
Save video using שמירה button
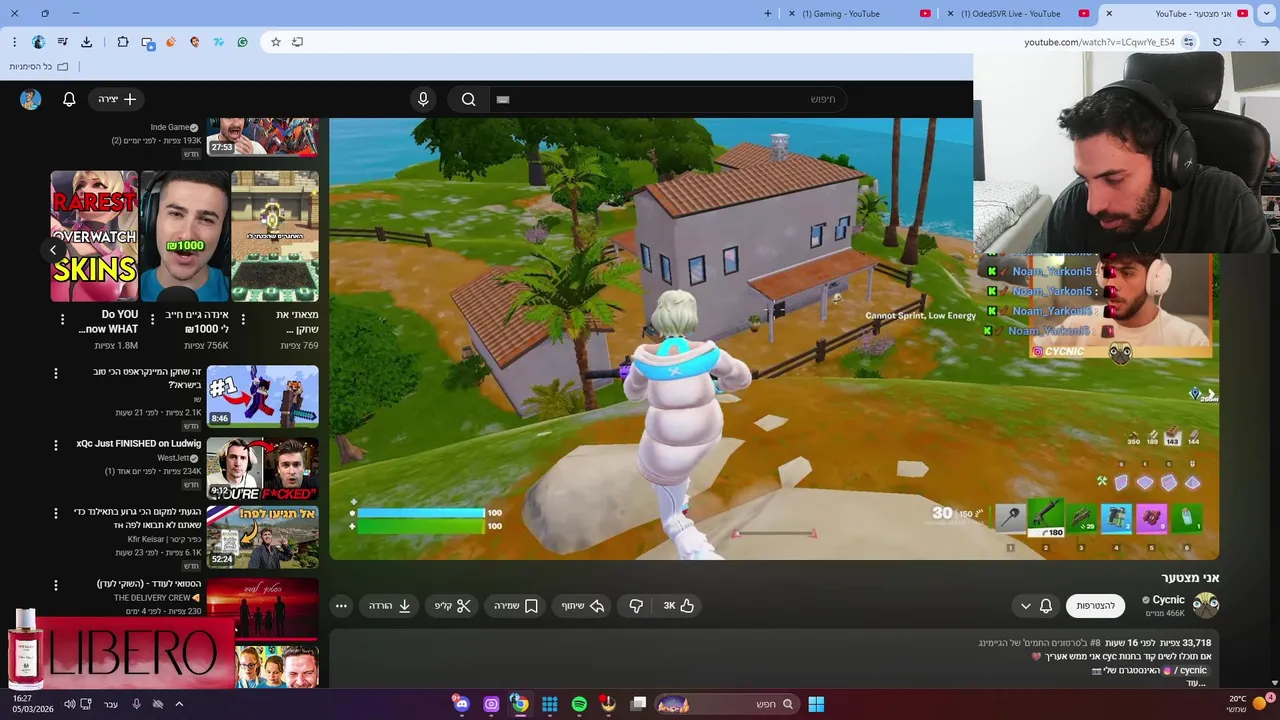click(x=516, y=606)
